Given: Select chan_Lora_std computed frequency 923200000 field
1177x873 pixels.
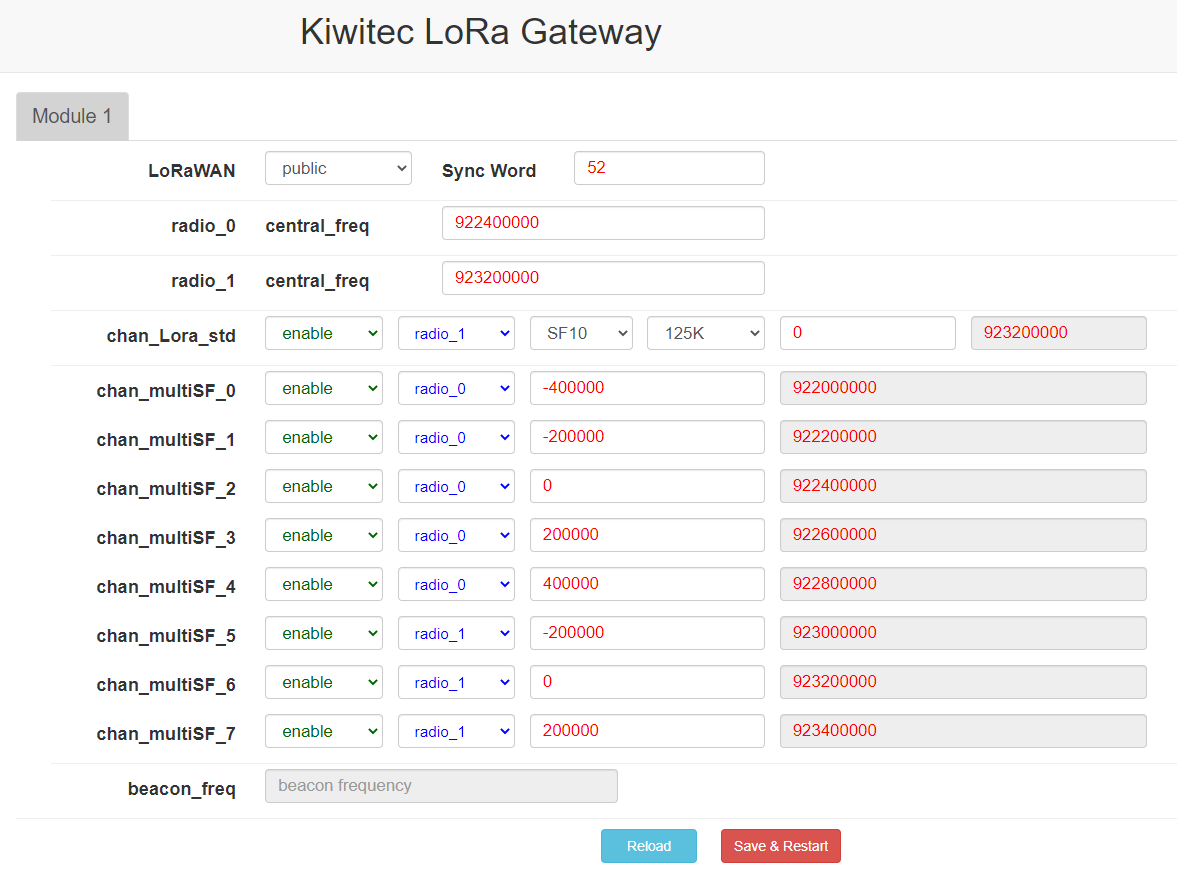Looking at the screenshot, I should click(1058, 333).
